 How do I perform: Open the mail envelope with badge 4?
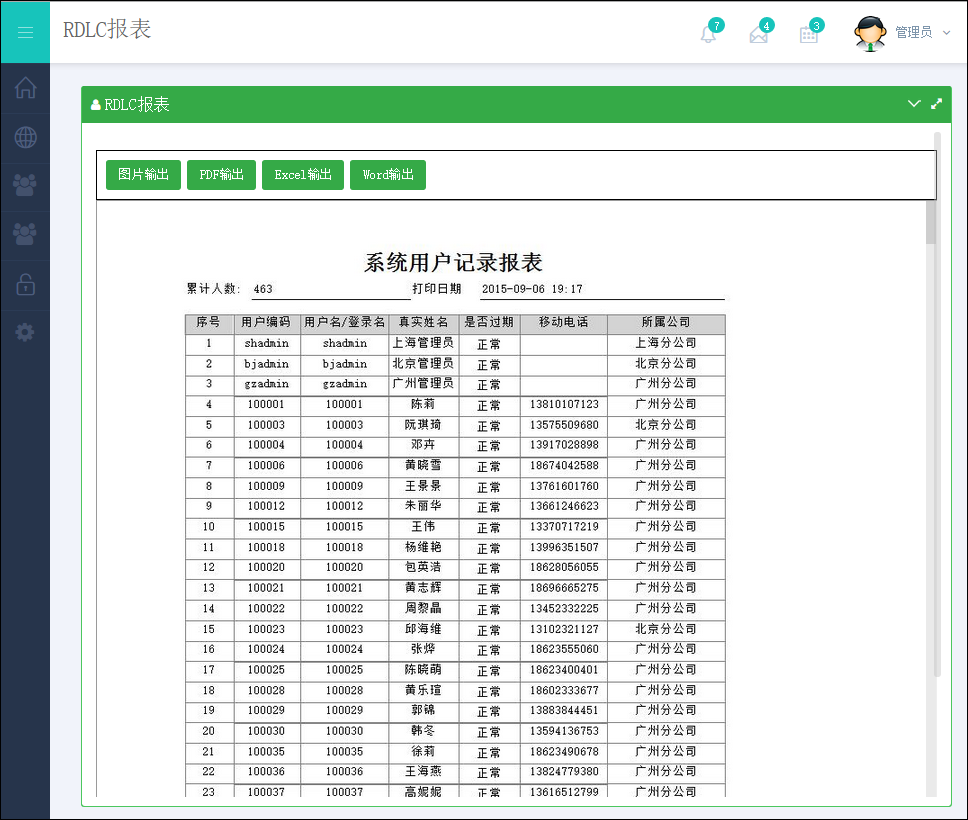pyautogui.click(x=759, y=34)
